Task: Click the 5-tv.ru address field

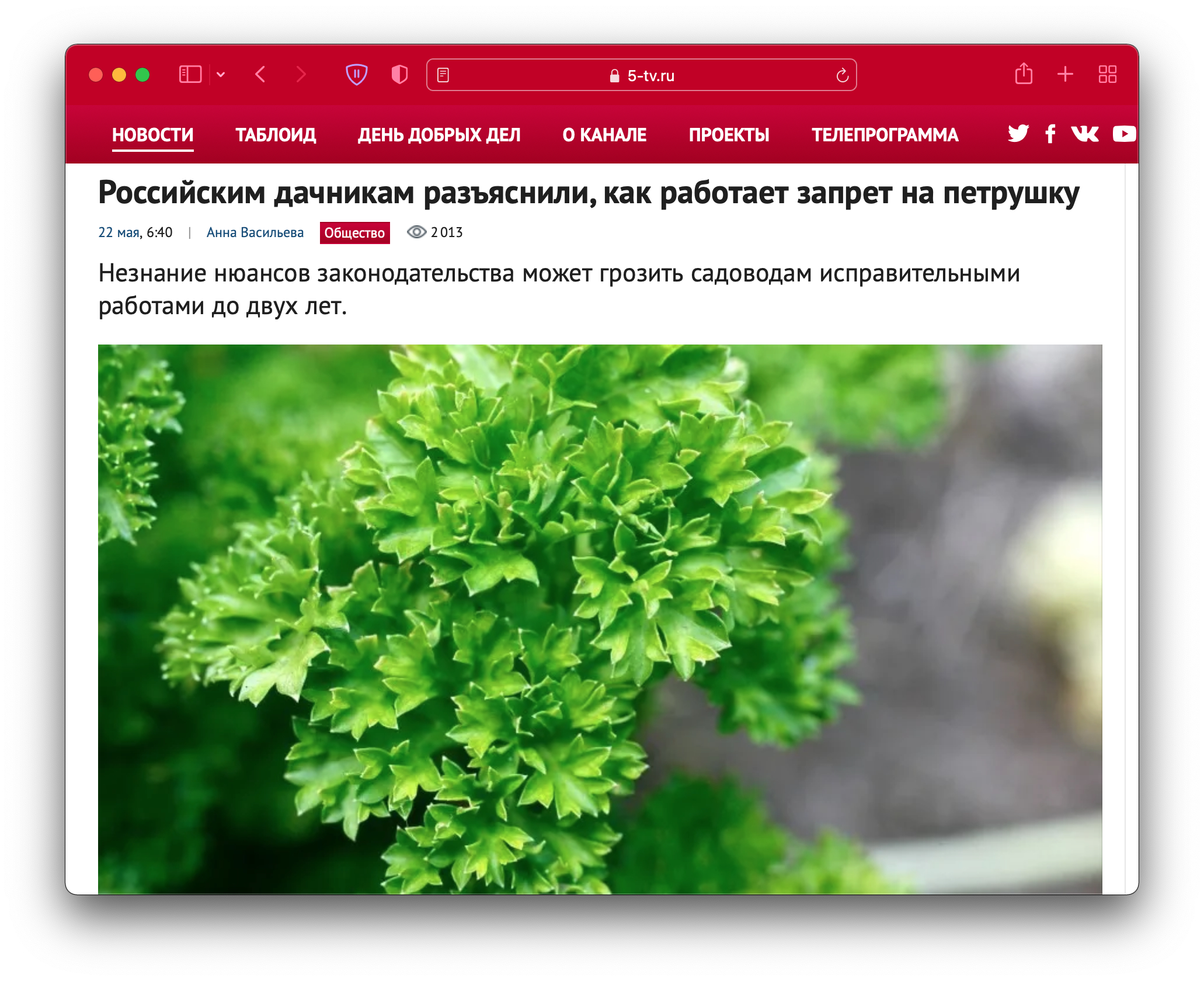Action: 642,75
